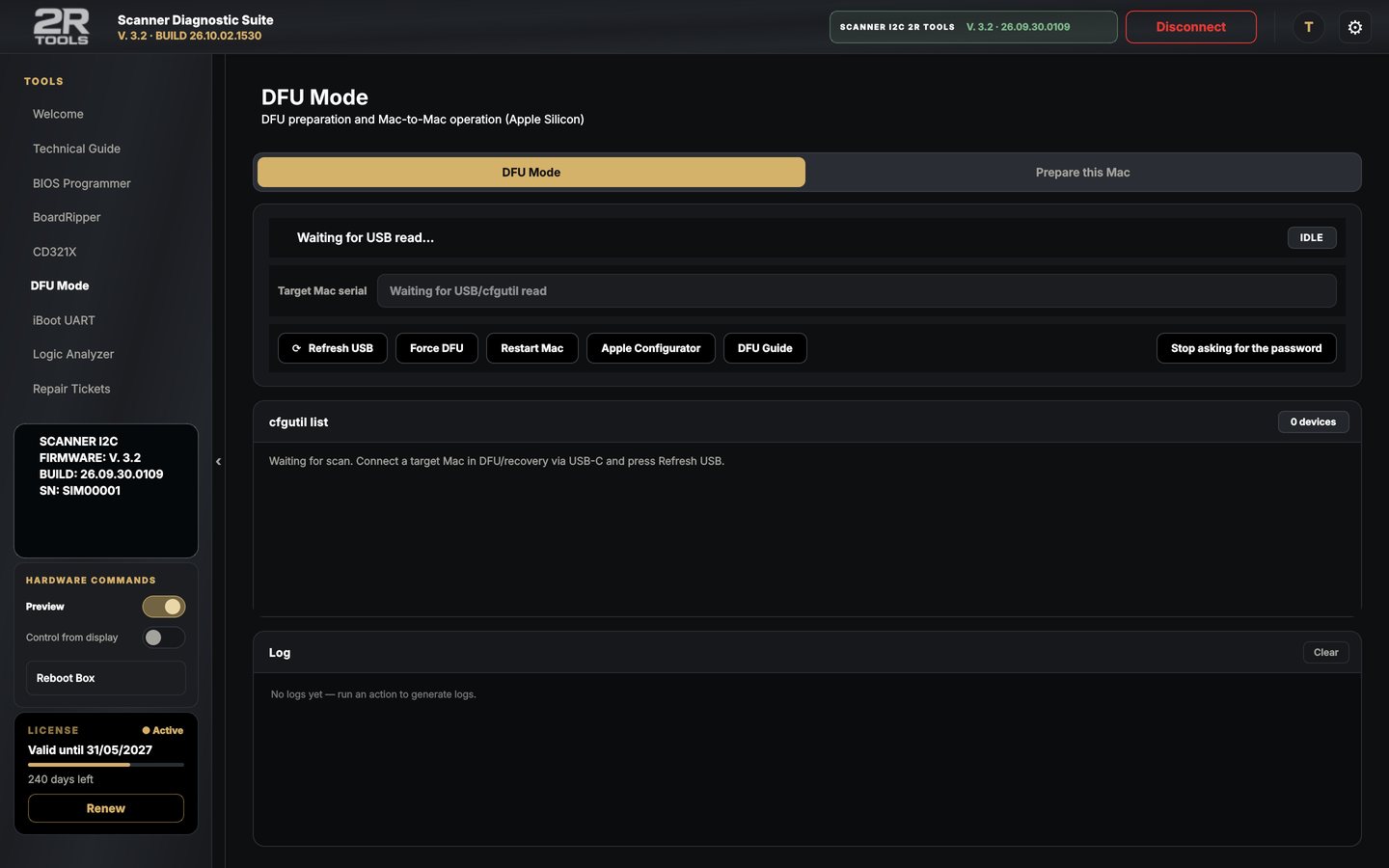Collapse the sidebar with the chevron arrow
The image size is (1389, 868).
pos(218,462)
